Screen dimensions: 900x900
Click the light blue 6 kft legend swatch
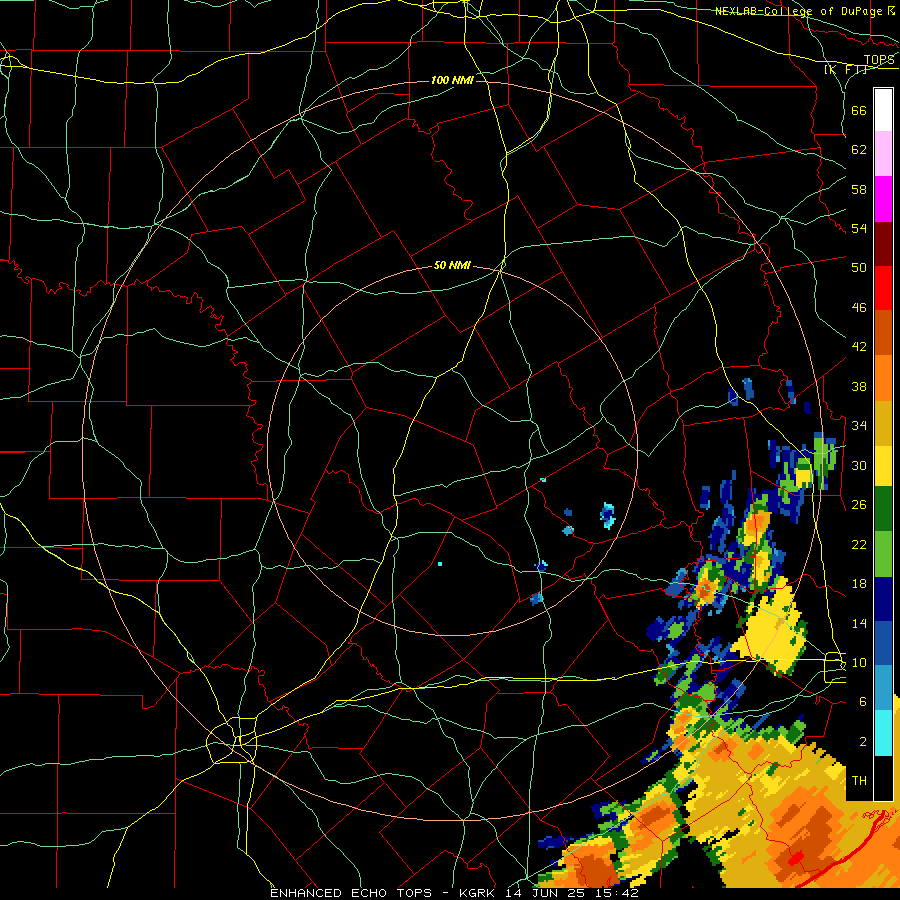[x=883, y=688]
